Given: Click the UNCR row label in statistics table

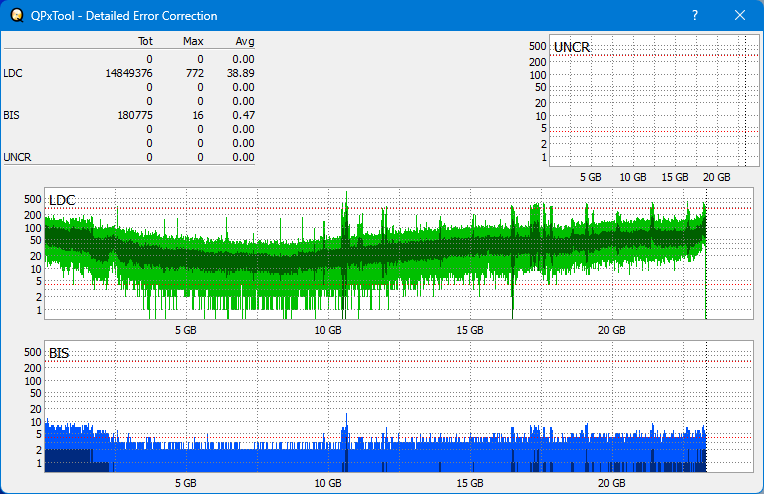Looking at the screenshot, I should (x=17, y=157).
